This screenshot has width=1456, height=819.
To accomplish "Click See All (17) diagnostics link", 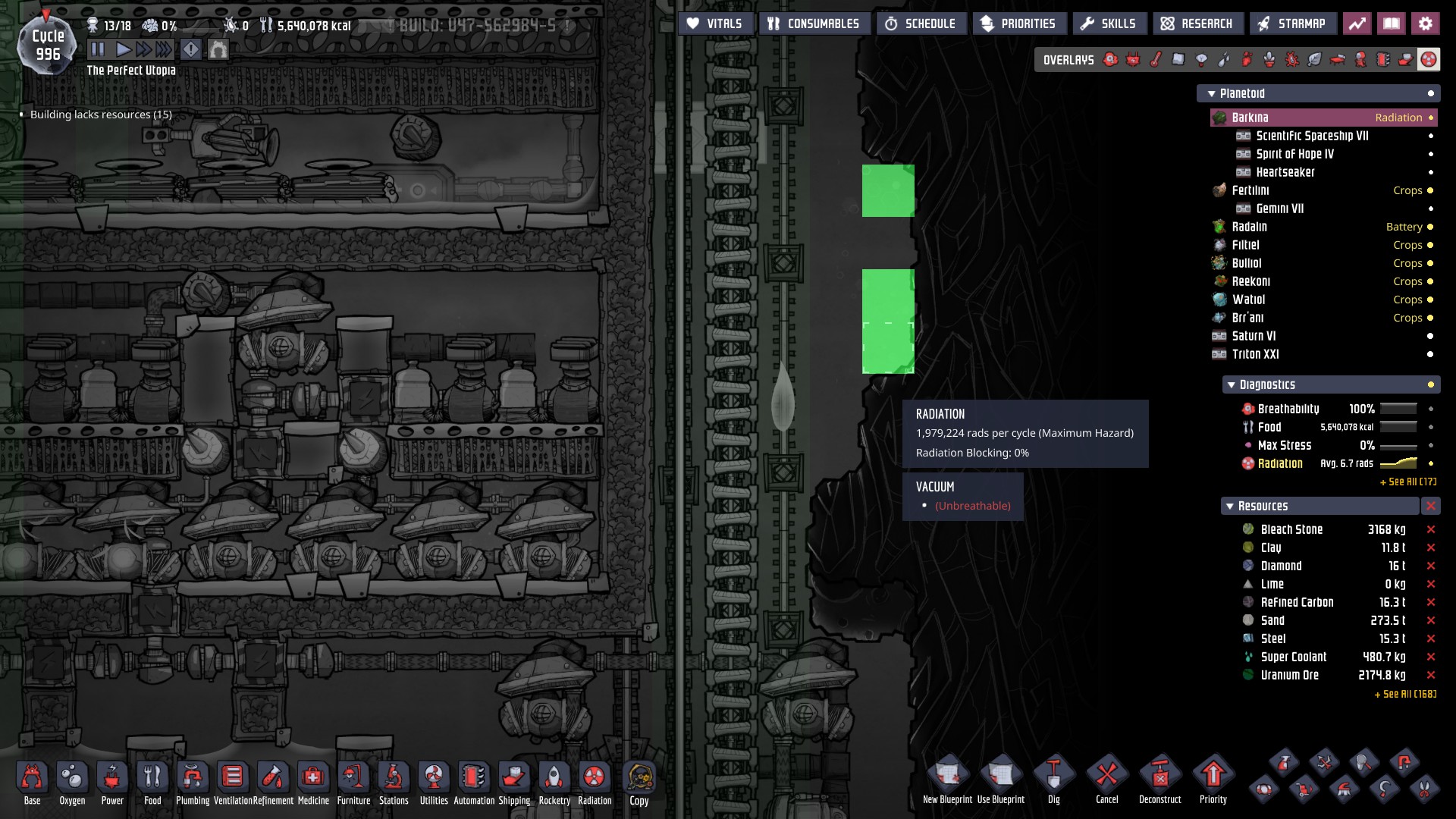I will tap(1407, 482).
